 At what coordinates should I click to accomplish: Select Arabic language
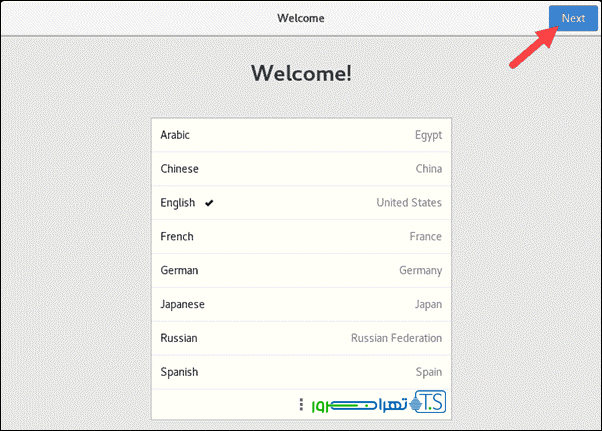pyautogui.click(x=175, y=135)
